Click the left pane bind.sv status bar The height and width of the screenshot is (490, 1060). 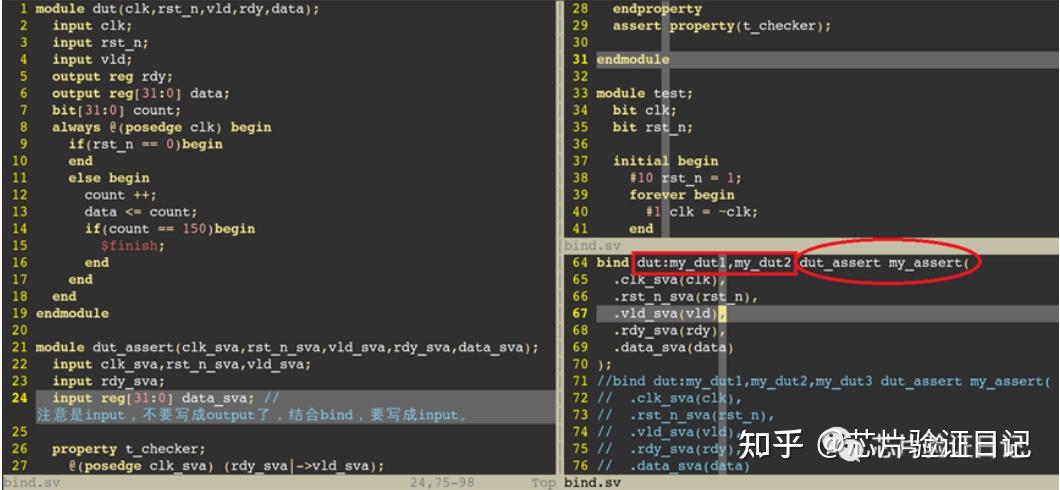[x=279, y=483]
